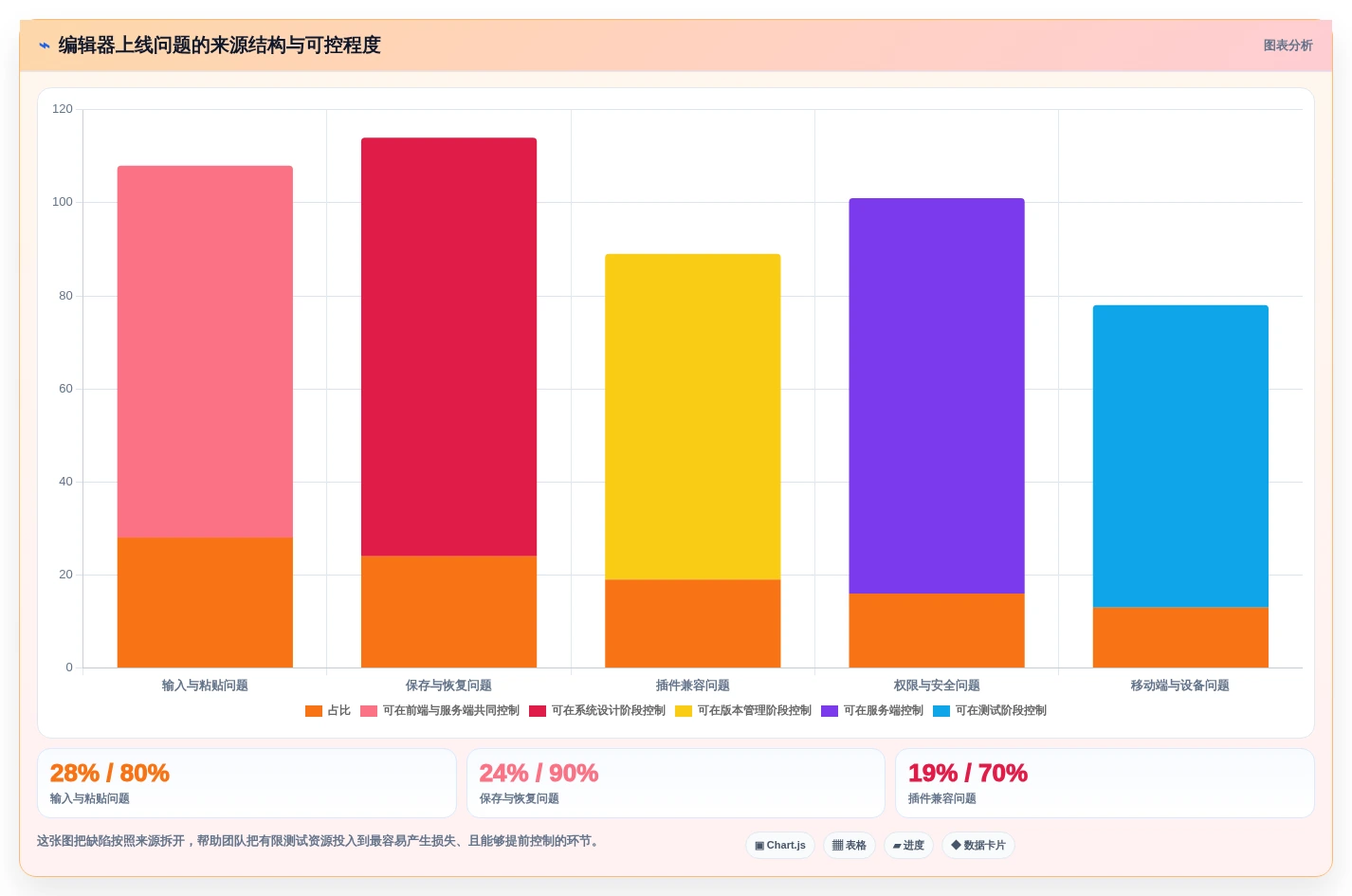Click the lightning icon beside the chart title
The width and height of the screenshot is (1352, 896).
tap(45, 46)
